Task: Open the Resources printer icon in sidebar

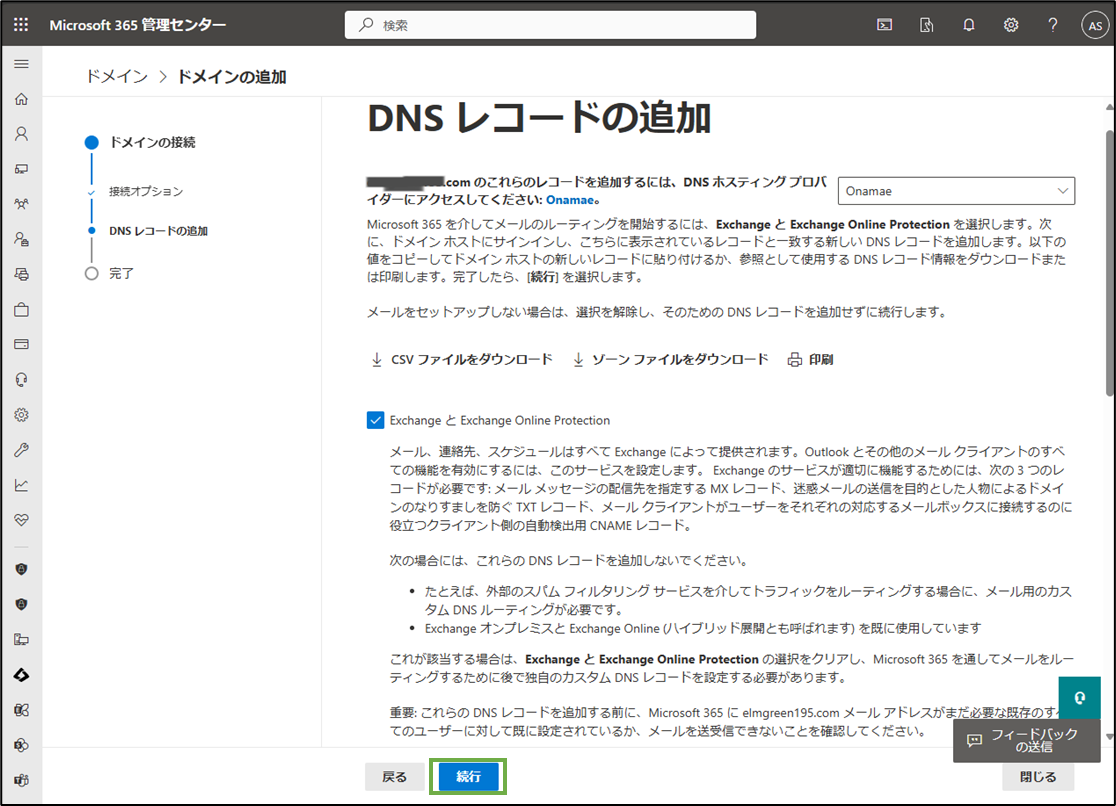Action: coord(21,274)
